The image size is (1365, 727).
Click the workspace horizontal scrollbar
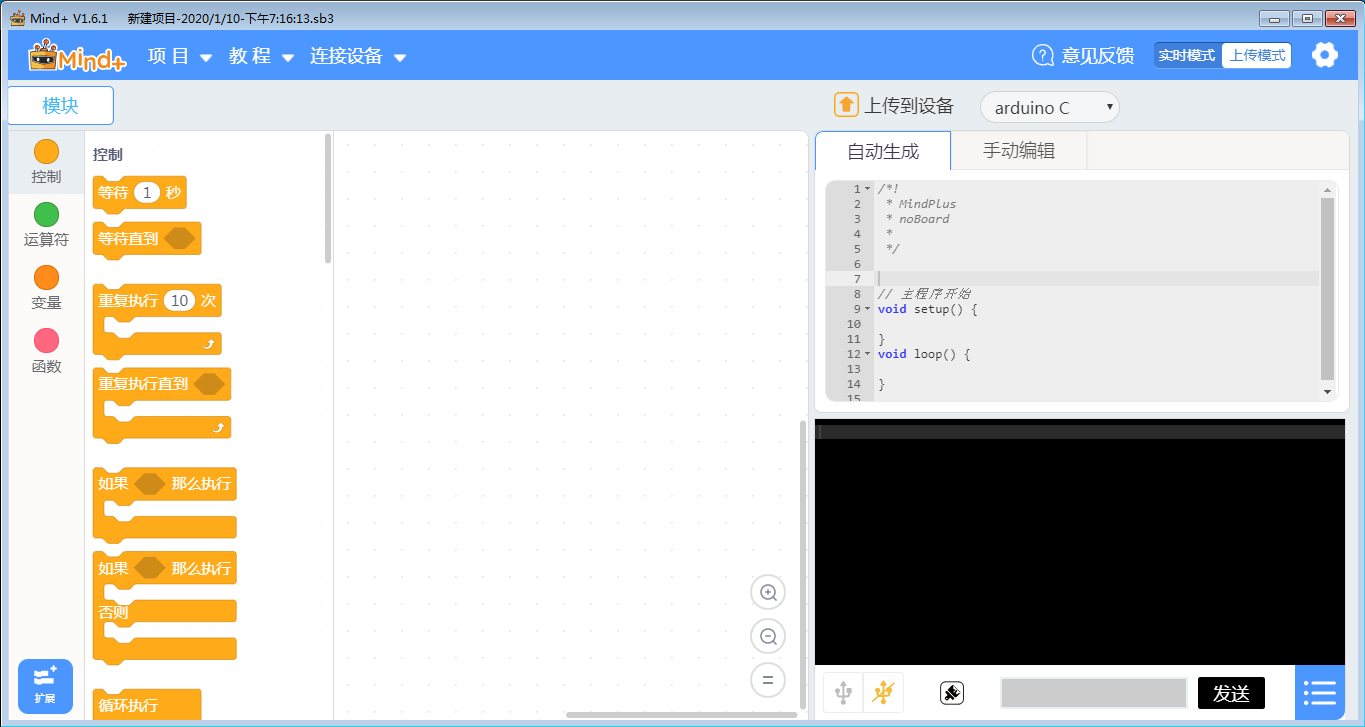coord(681,714)
